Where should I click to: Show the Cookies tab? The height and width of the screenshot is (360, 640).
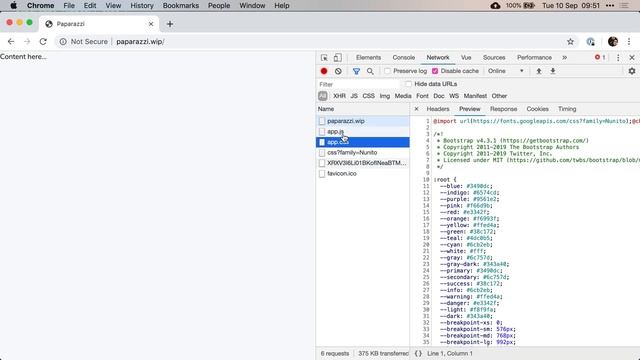[x=537, y=109]
